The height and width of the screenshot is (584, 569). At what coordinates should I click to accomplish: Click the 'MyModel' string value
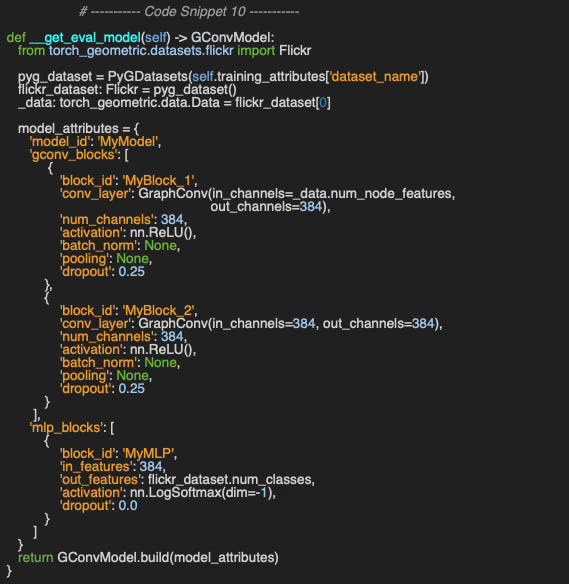(x=127, y=142)
